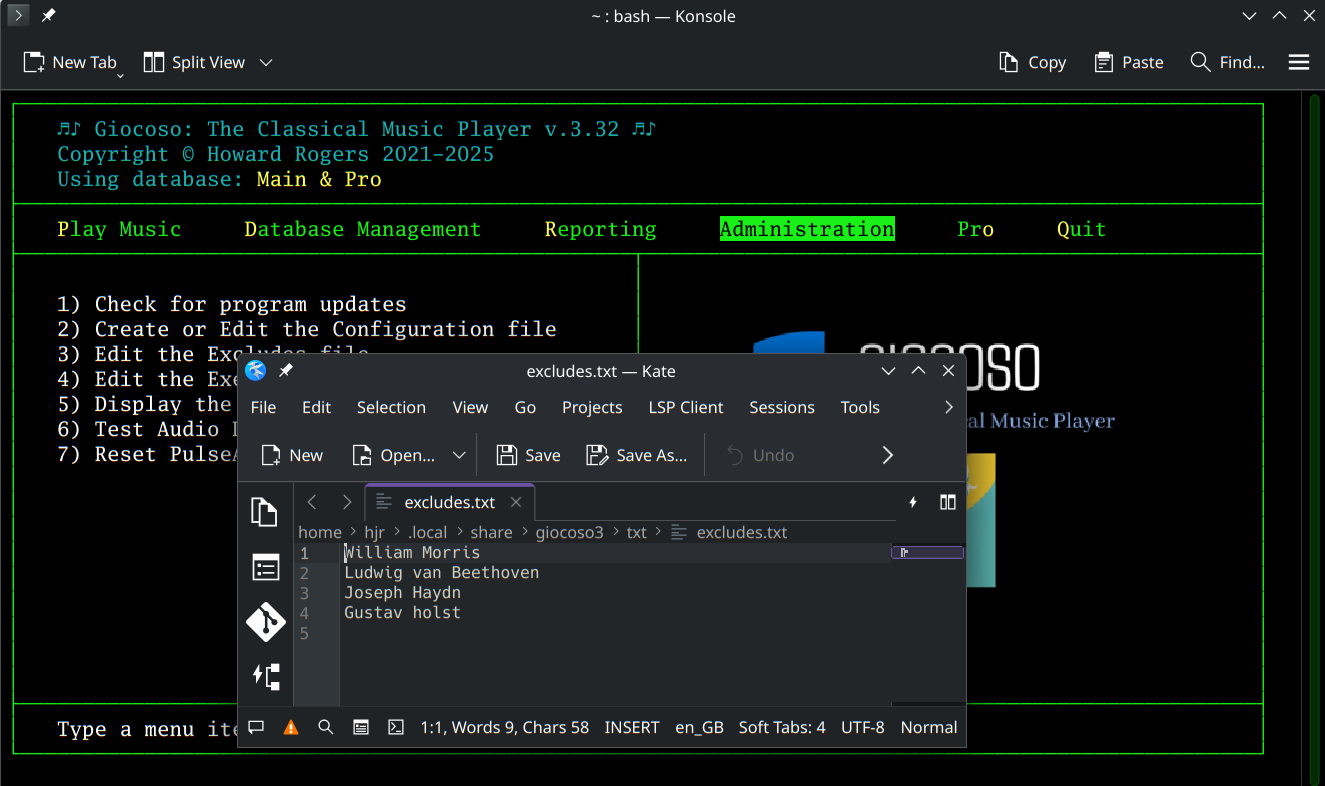Open the Git panel in Kate's sidebar
This screenshot has width=1325, height=786.
(x=265, y=622)
